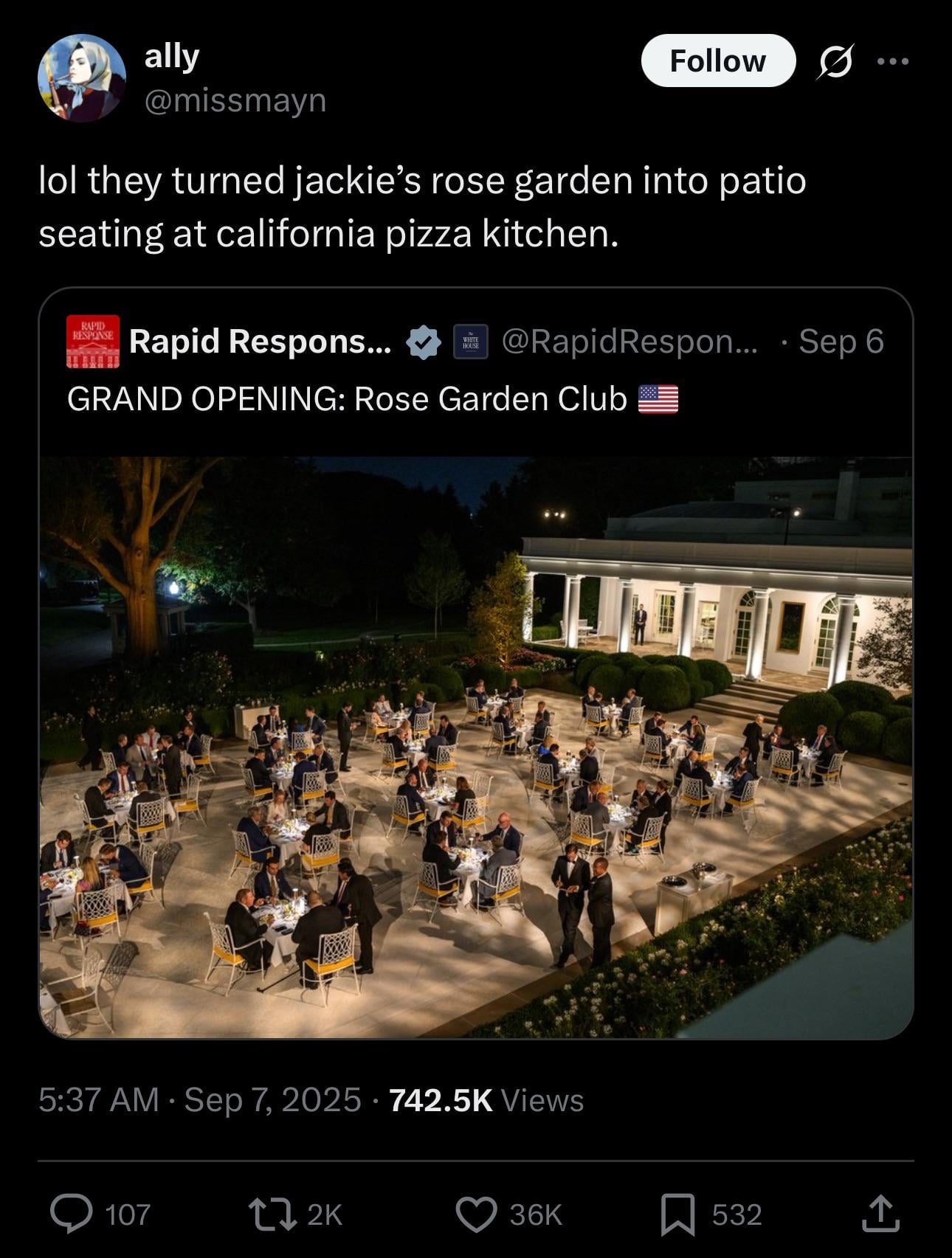Tap the Grok slashed-circle icon
The image size is (952, 1258).
tap(835, 61)
